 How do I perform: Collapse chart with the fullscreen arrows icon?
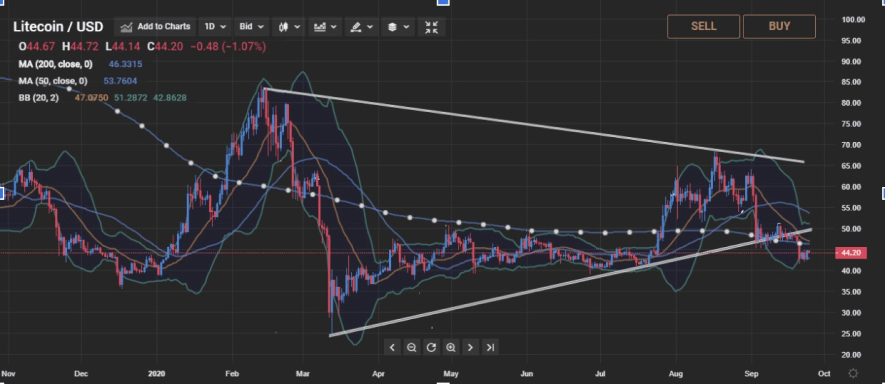click(x=431, y=27)
